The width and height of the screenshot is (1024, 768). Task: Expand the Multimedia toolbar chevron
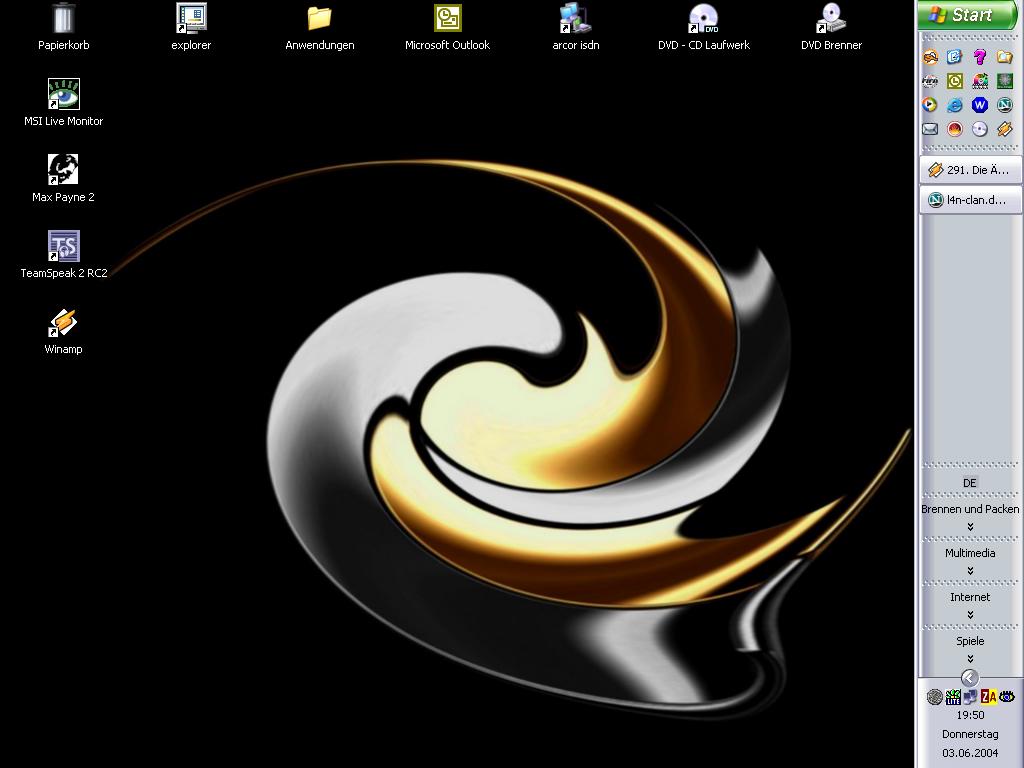[x=970, y=571]
